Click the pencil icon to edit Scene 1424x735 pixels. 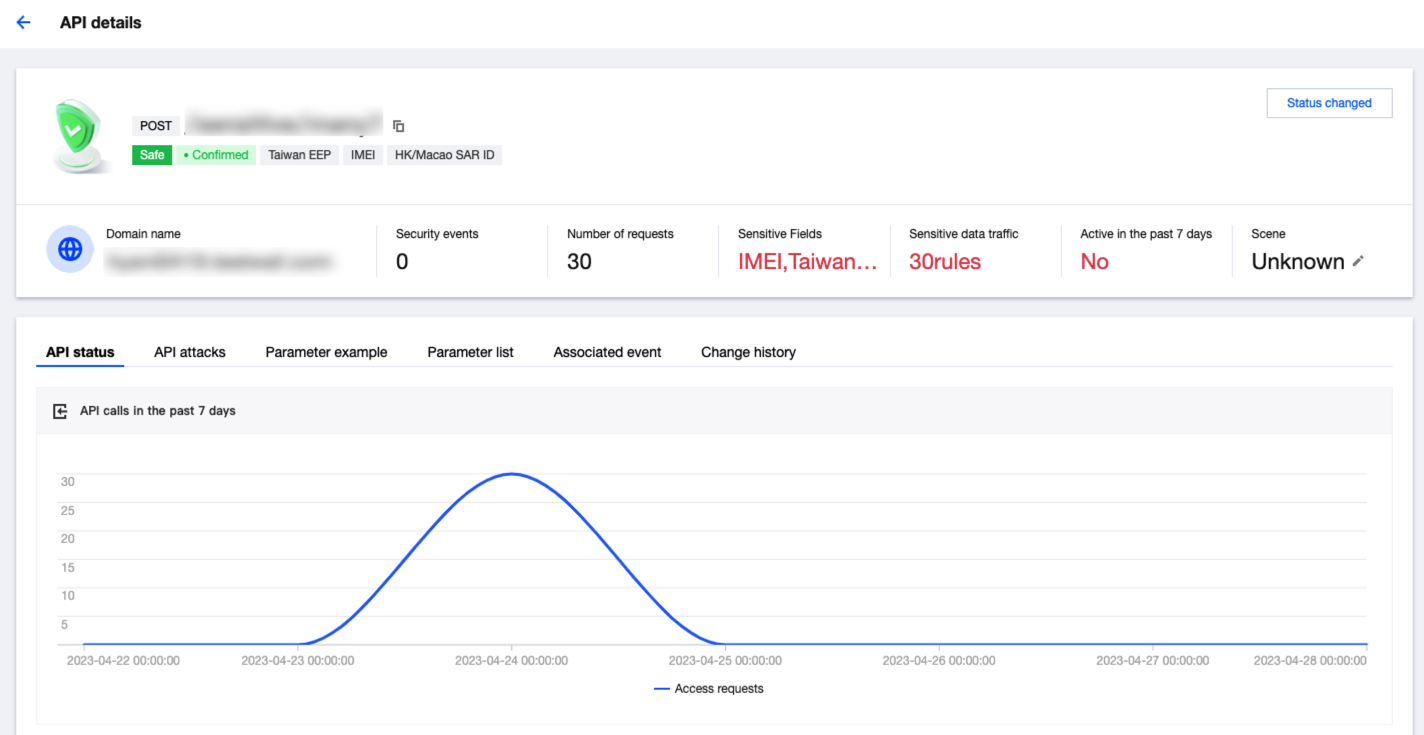point(1358,261)
